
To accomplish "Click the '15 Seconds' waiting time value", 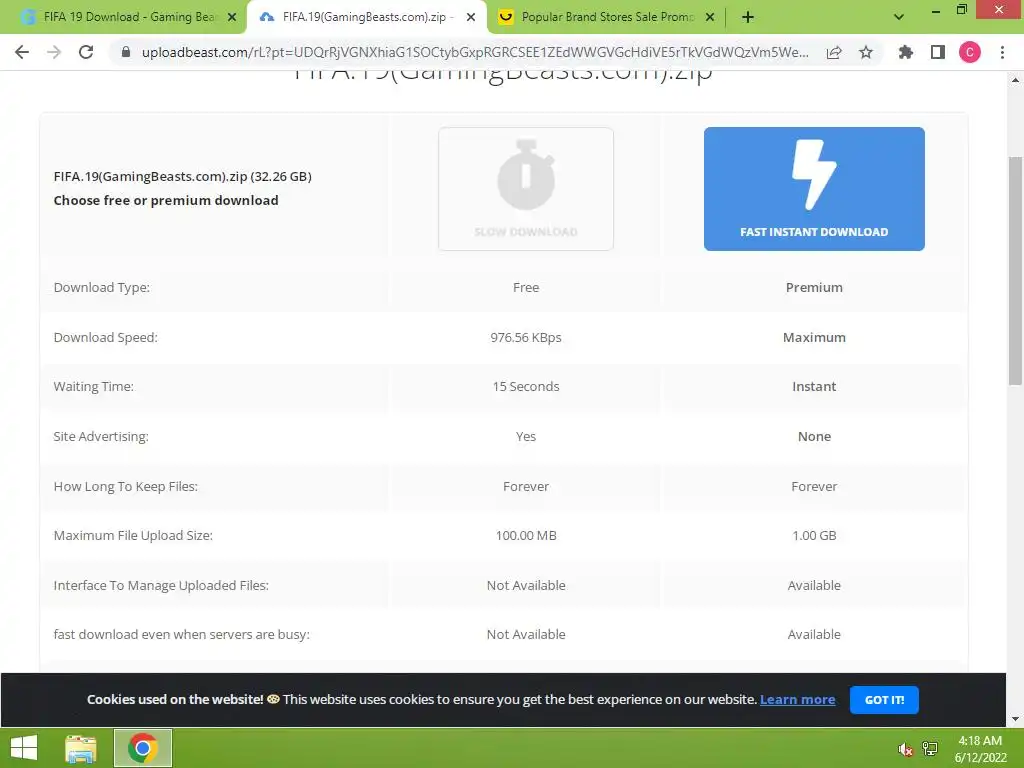I will (x=526, y=387).
